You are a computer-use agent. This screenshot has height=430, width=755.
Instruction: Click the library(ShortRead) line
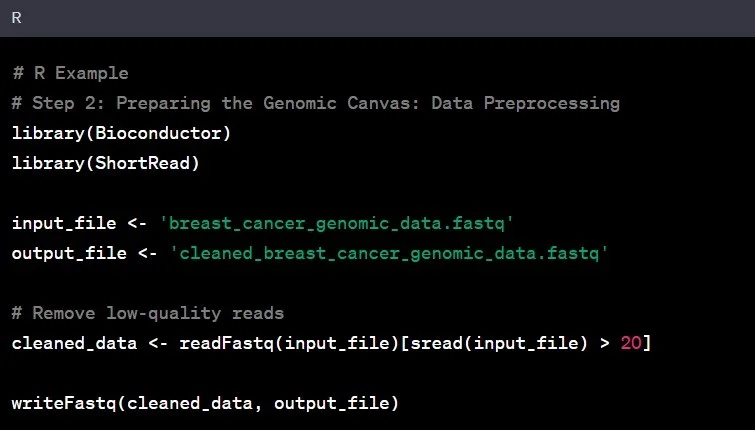pyautogui.click(x=105, y=163)
